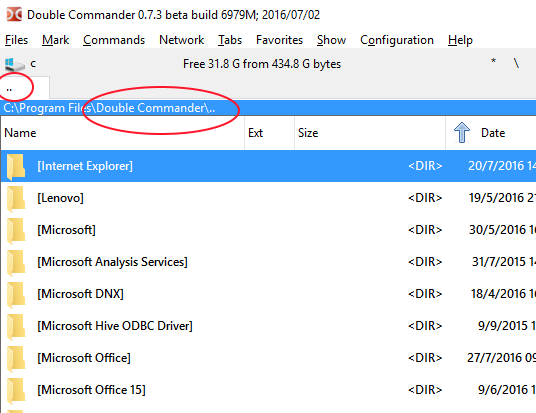The height and width of the screenshot is (413, 536).
Task: Click <DIR> size of Lenovo row
Action: click(x=425, y=198)
